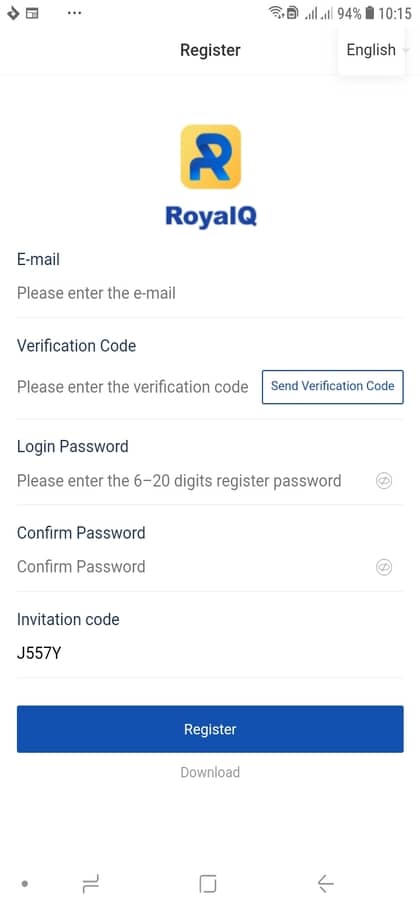The image size is (420, 908).
Task: Click the Send Verification Code button
Action: [333, 386]
